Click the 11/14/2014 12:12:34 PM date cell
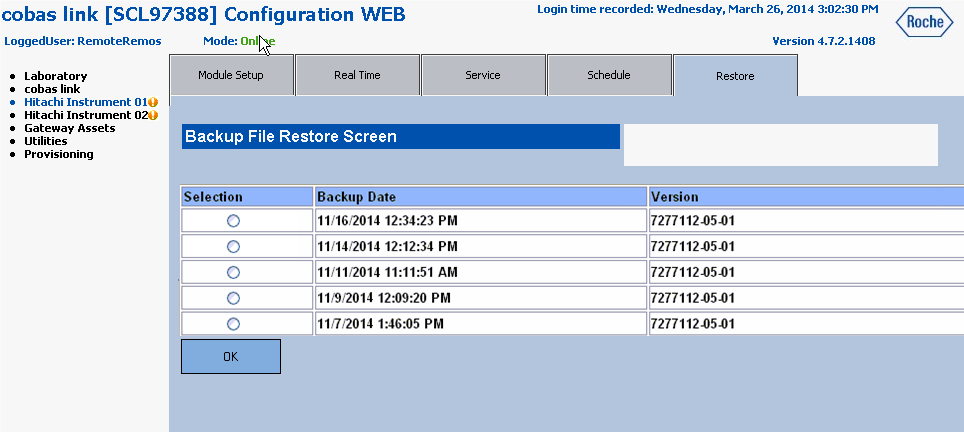The height and width of the screenshot is (432, 964). pyautogui.click(x=481, y=246)
